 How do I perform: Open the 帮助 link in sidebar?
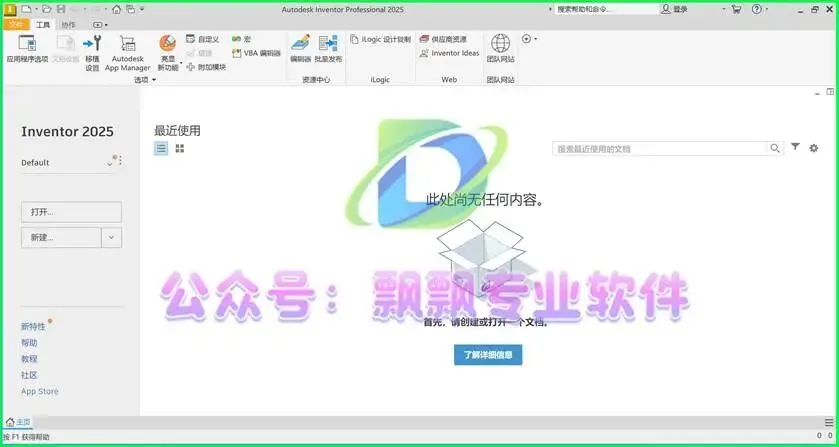pos(29,343)
